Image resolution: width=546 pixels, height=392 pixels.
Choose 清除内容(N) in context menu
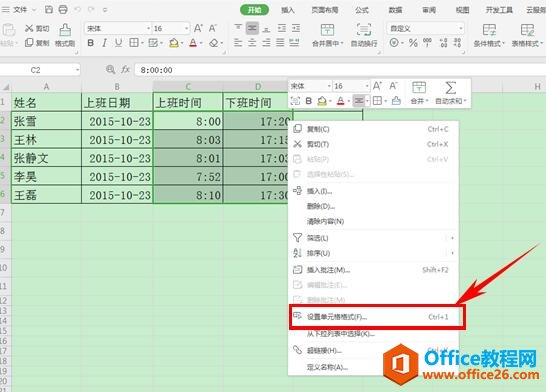point(373,221)
